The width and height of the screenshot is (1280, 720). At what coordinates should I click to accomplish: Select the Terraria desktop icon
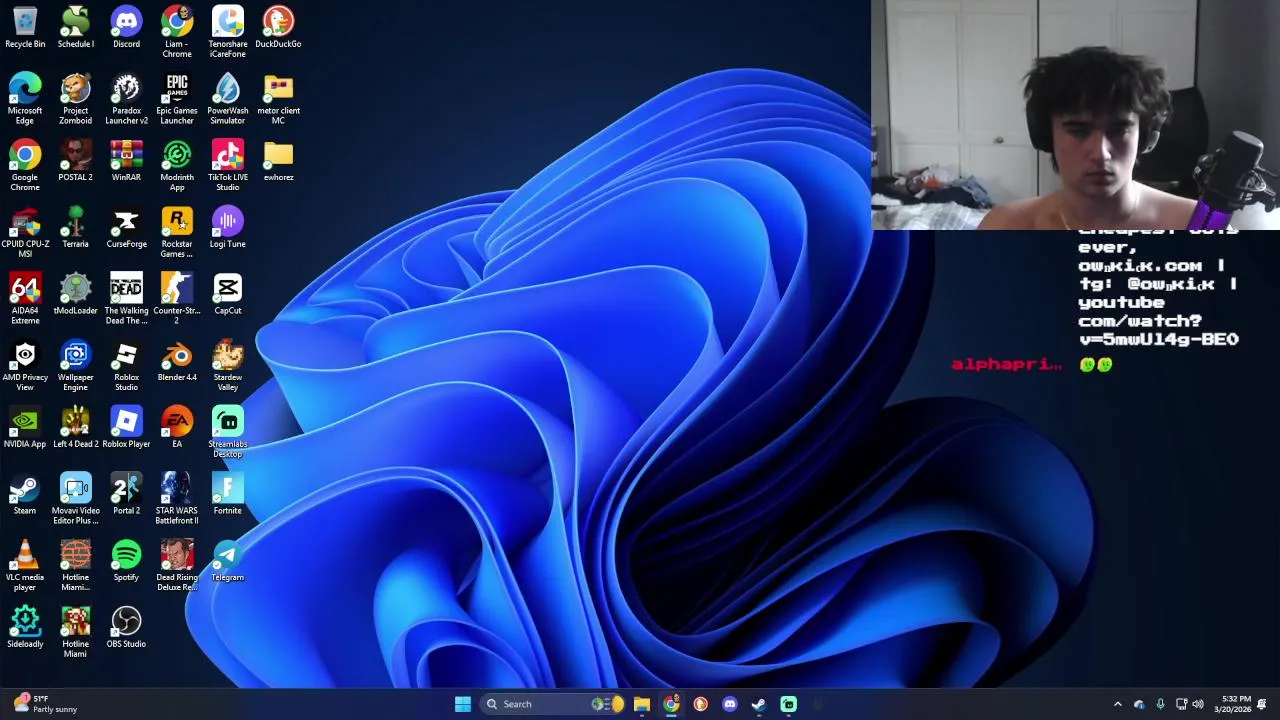(75, 228)
